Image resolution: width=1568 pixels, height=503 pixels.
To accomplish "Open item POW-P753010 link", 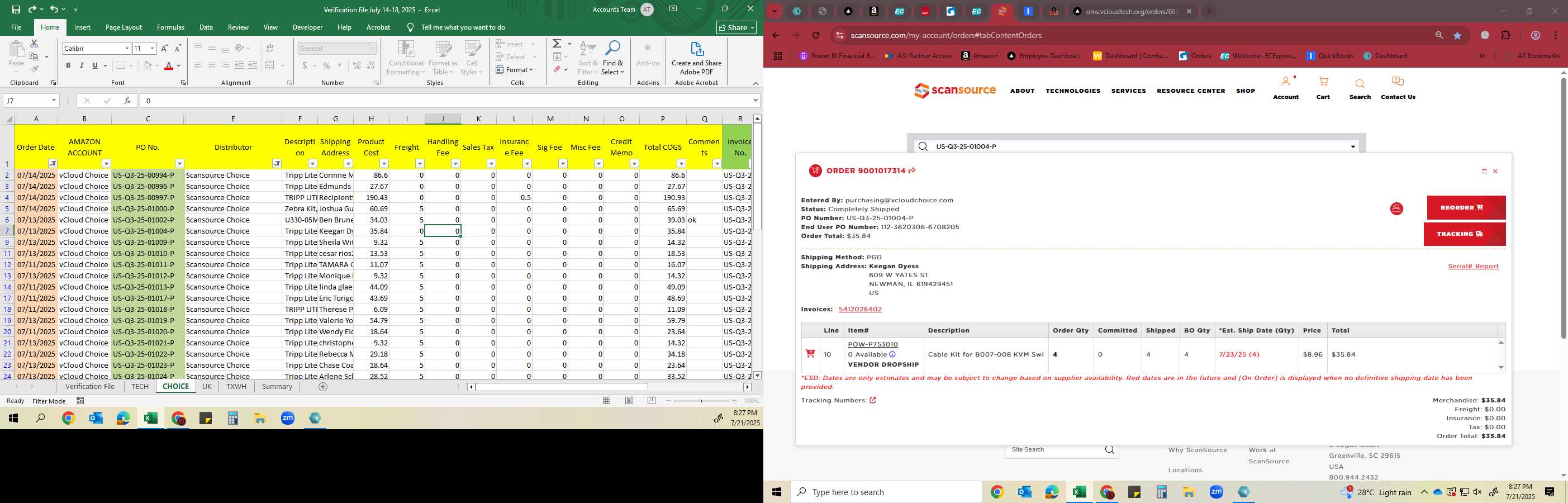I will (x=872, y=345).
